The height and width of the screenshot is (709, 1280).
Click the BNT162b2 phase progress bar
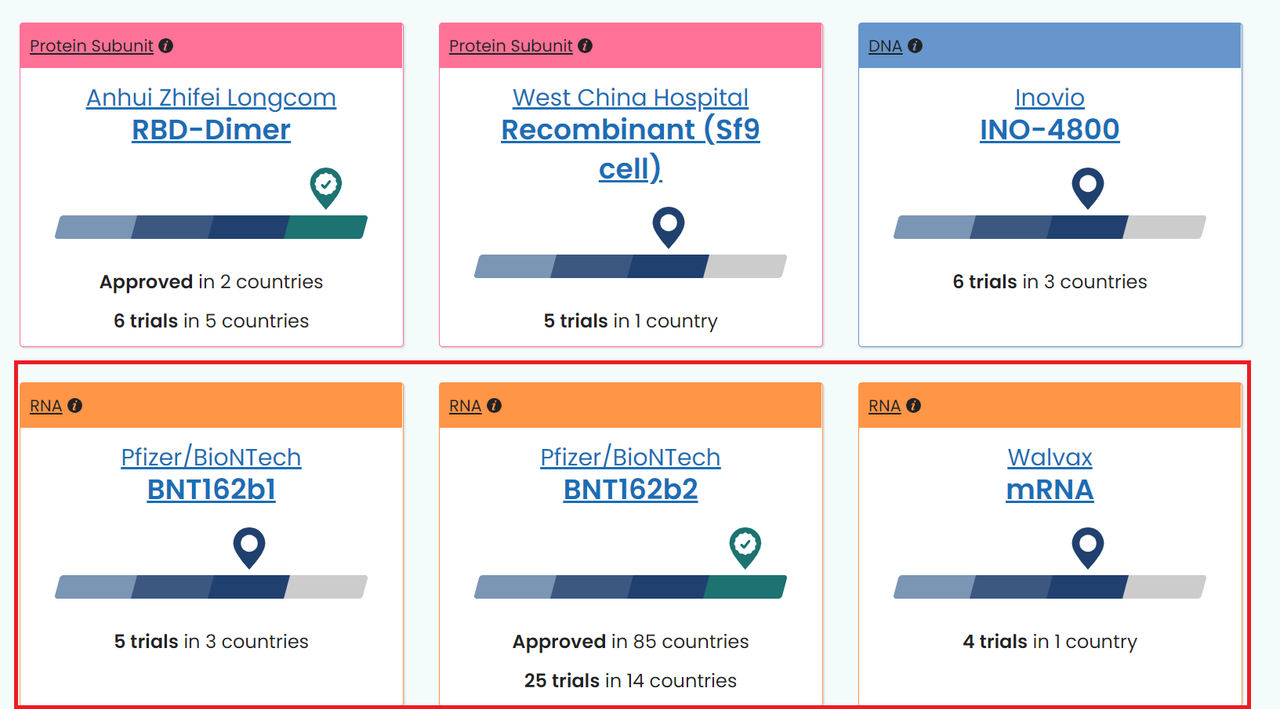630,587
